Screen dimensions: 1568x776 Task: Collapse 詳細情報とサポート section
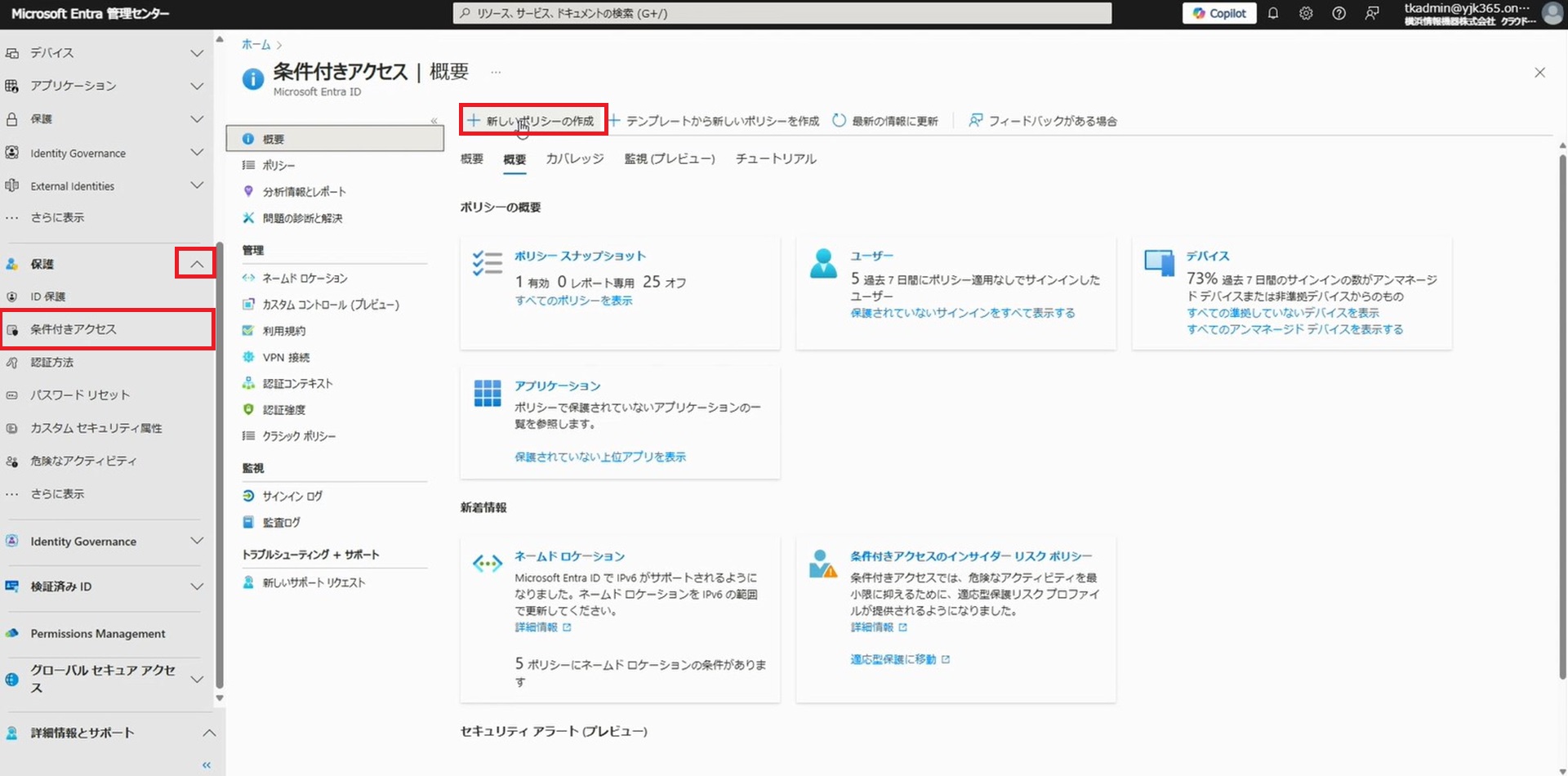210,733
